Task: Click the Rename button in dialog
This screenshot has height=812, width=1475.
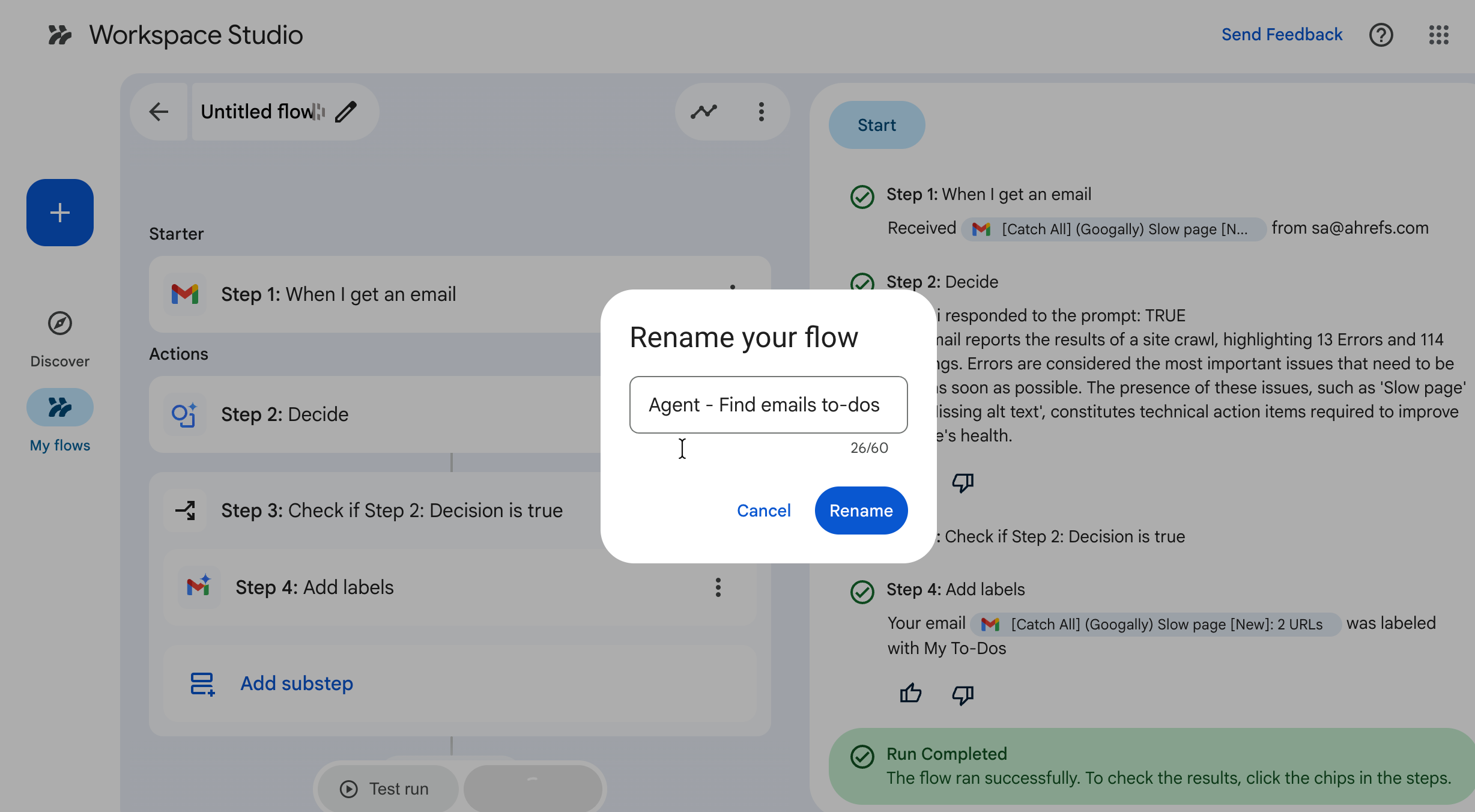Action: (861, 511)
